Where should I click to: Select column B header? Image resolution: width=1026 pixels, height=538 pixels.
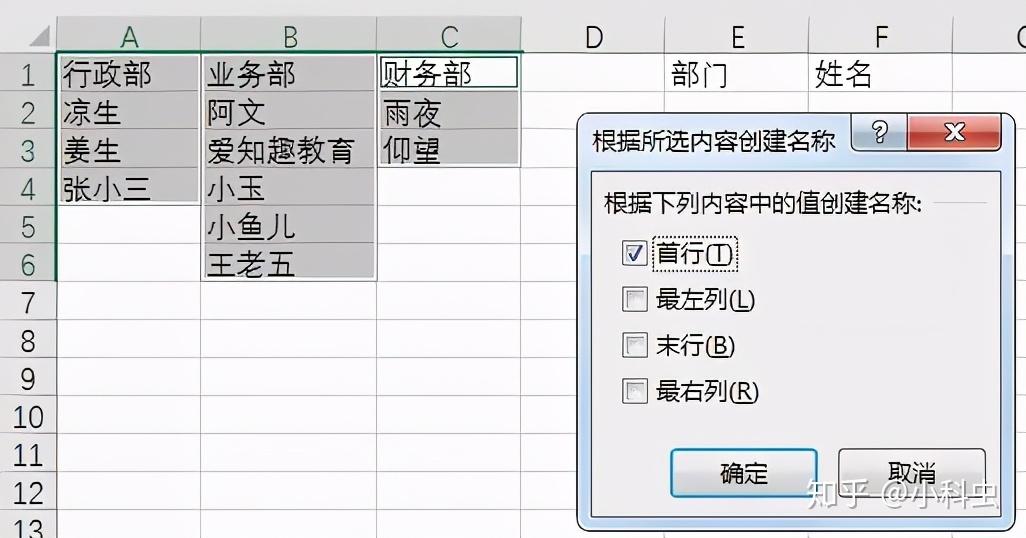pyautogui.click(x=289, y=35)
